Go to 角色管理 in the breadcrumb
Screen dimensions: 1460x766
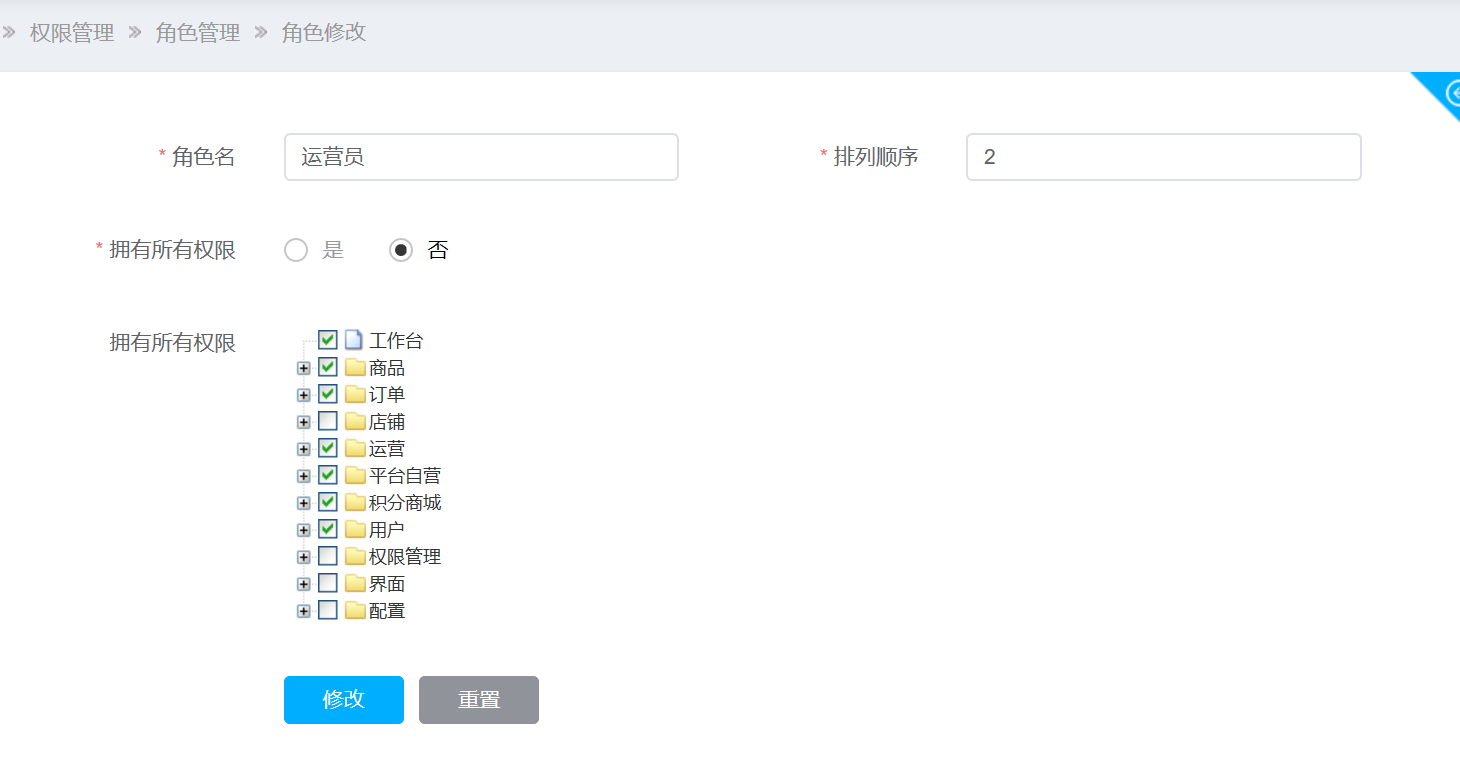click(198, 33)
